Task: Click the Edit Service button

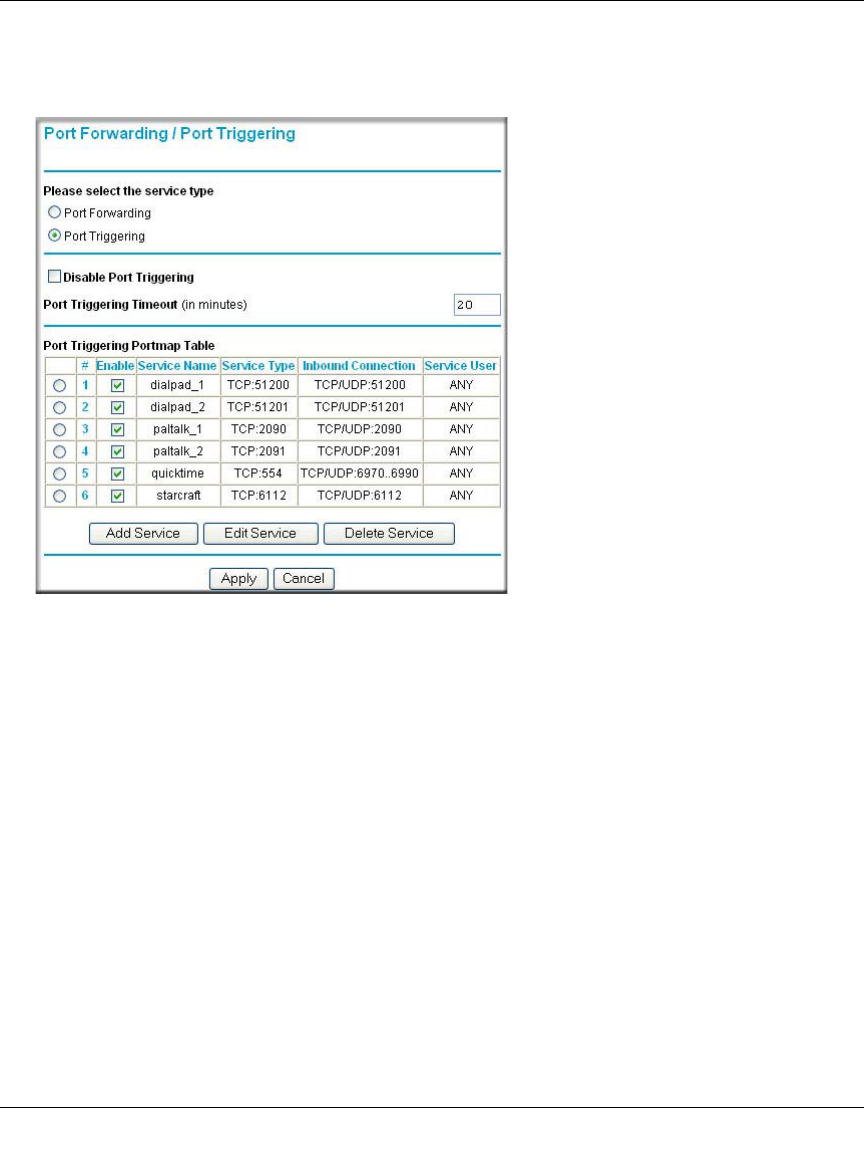Action: click(260, 534)
